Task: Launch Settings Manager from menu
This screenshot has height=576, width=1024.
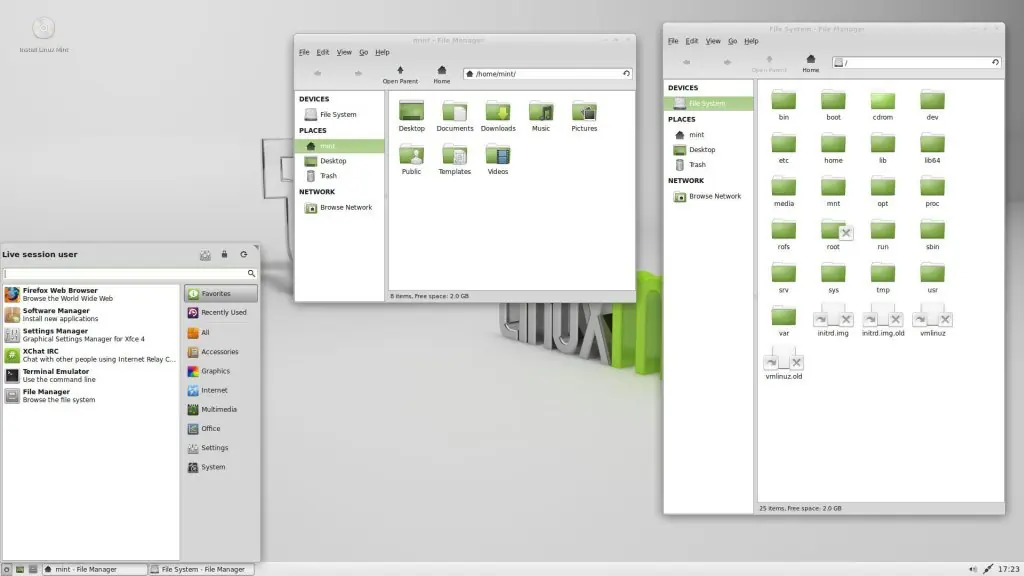Action: pos(91,335)
